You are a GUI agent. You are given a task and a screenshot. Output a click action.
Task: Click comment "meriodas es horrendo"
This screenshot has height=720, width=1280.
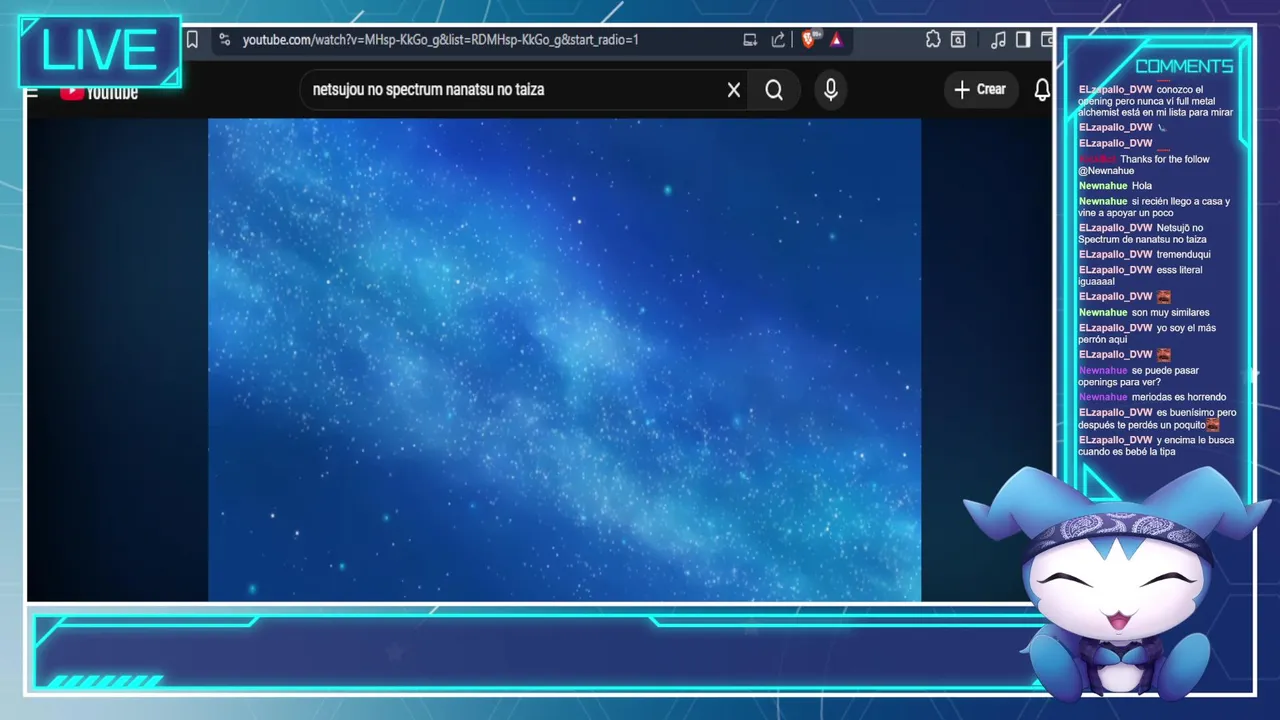pos(1178,397)
